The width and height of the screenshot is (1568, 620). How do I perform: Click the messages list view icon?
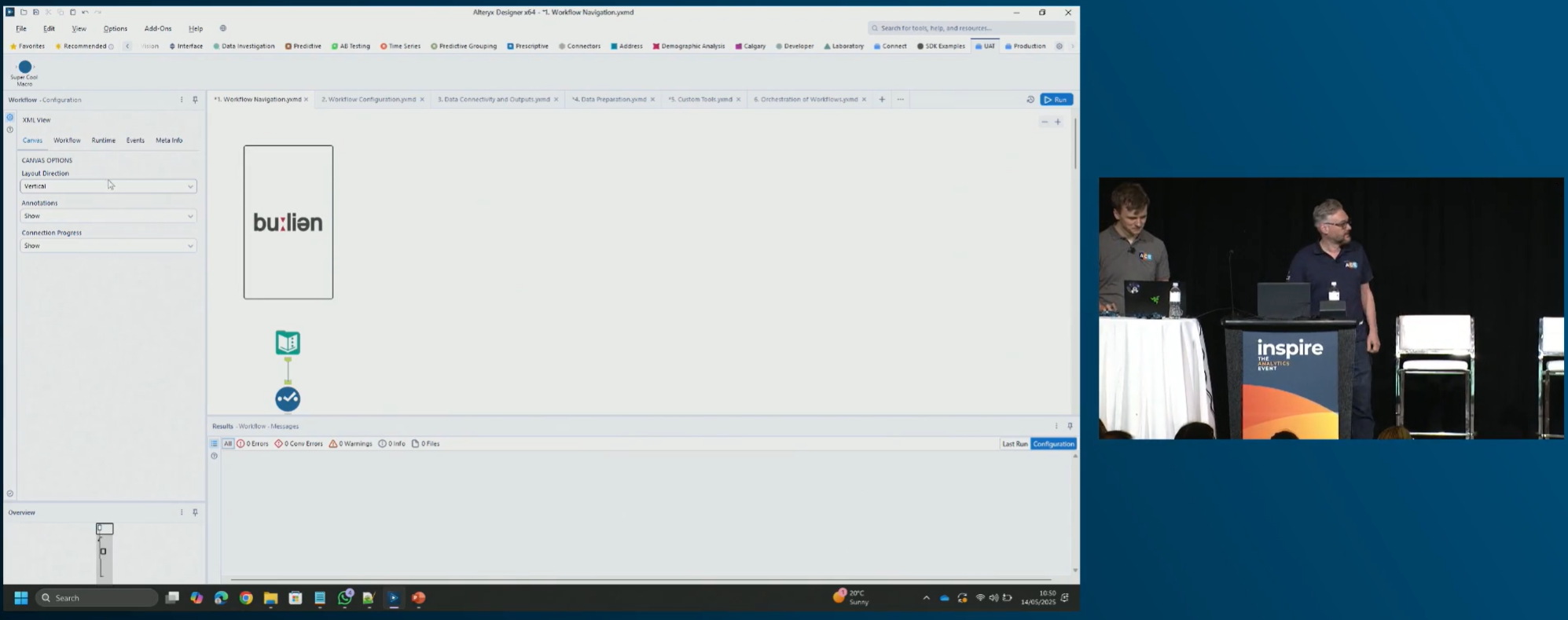coord(214,443)
